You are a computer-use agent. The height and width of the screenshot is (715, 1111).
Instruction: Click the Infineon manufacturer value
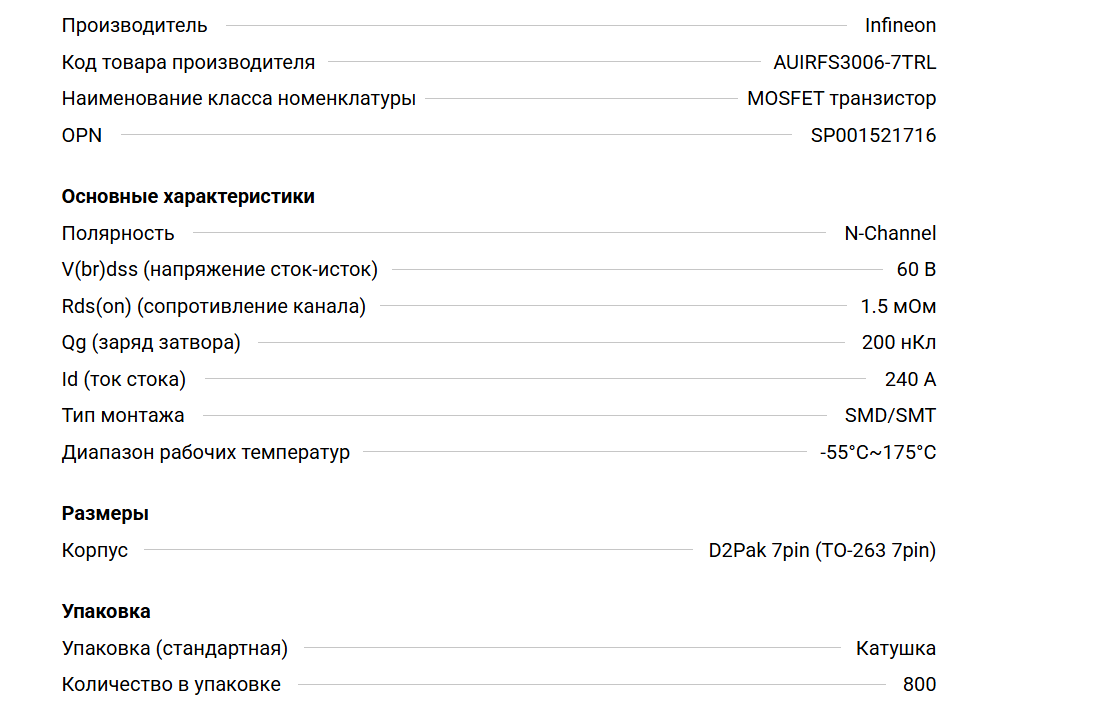coord(900,26)
